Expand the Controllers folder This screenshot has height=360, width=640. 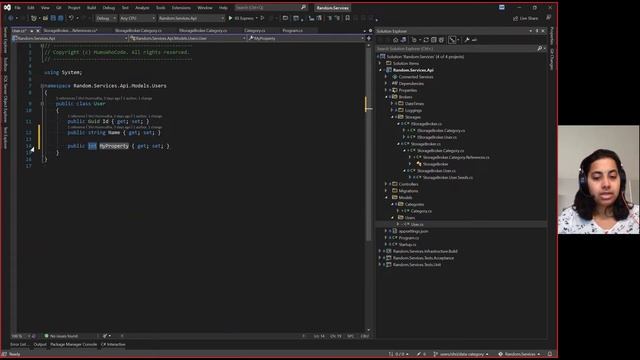pyautogui.click(x=386, y=184)
